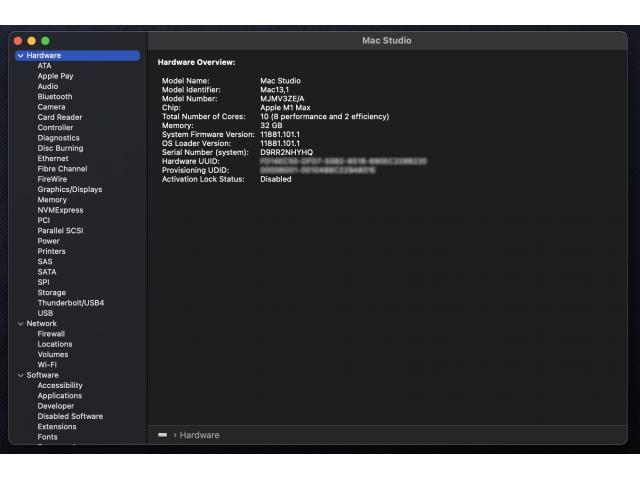The image size is (640, 480).
Task: Select Controller in the sidebar
Action: point(55,127)
